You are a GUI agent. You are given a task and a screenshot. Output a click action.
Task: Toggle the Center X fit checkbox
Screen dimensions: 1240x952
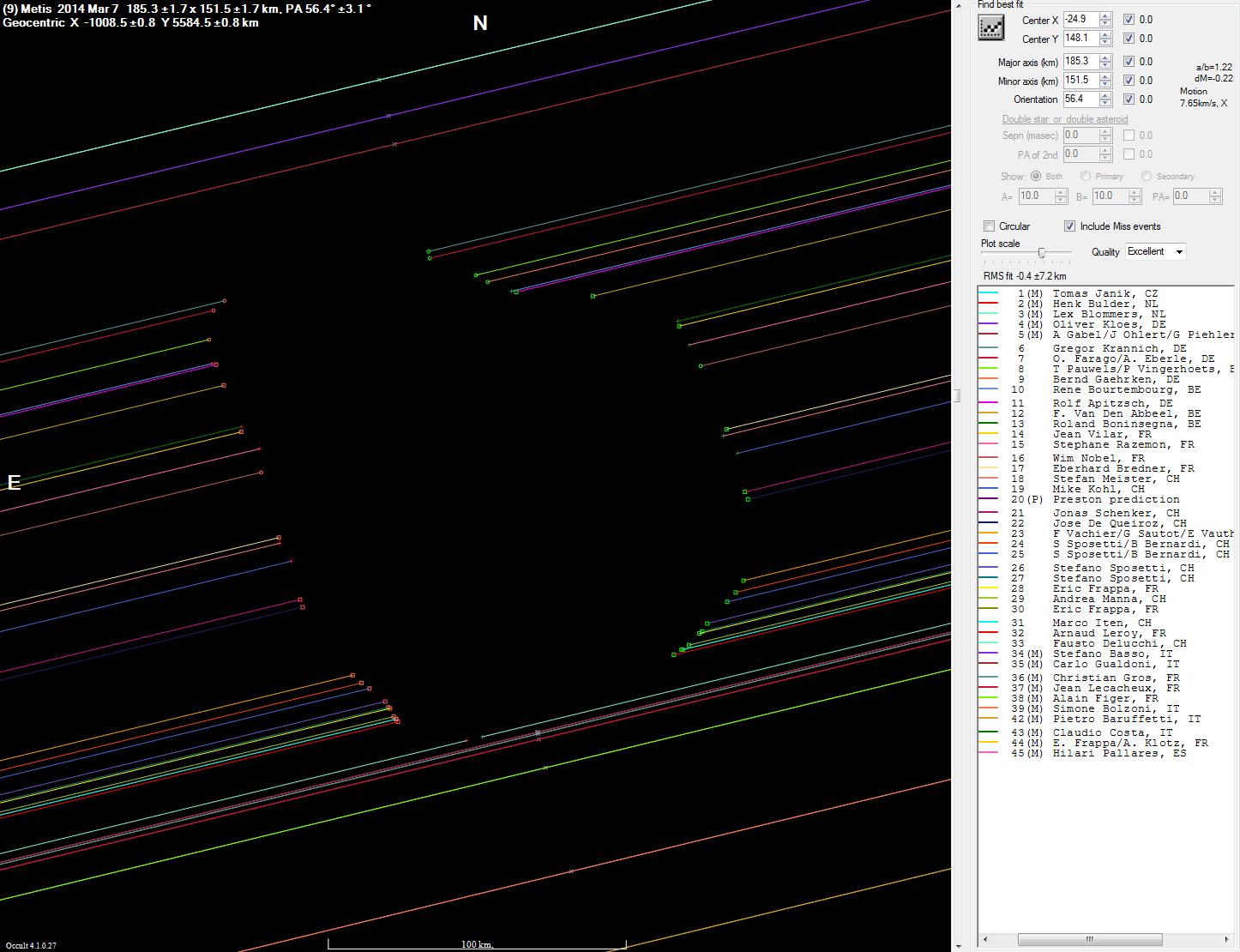[1129, 20]
